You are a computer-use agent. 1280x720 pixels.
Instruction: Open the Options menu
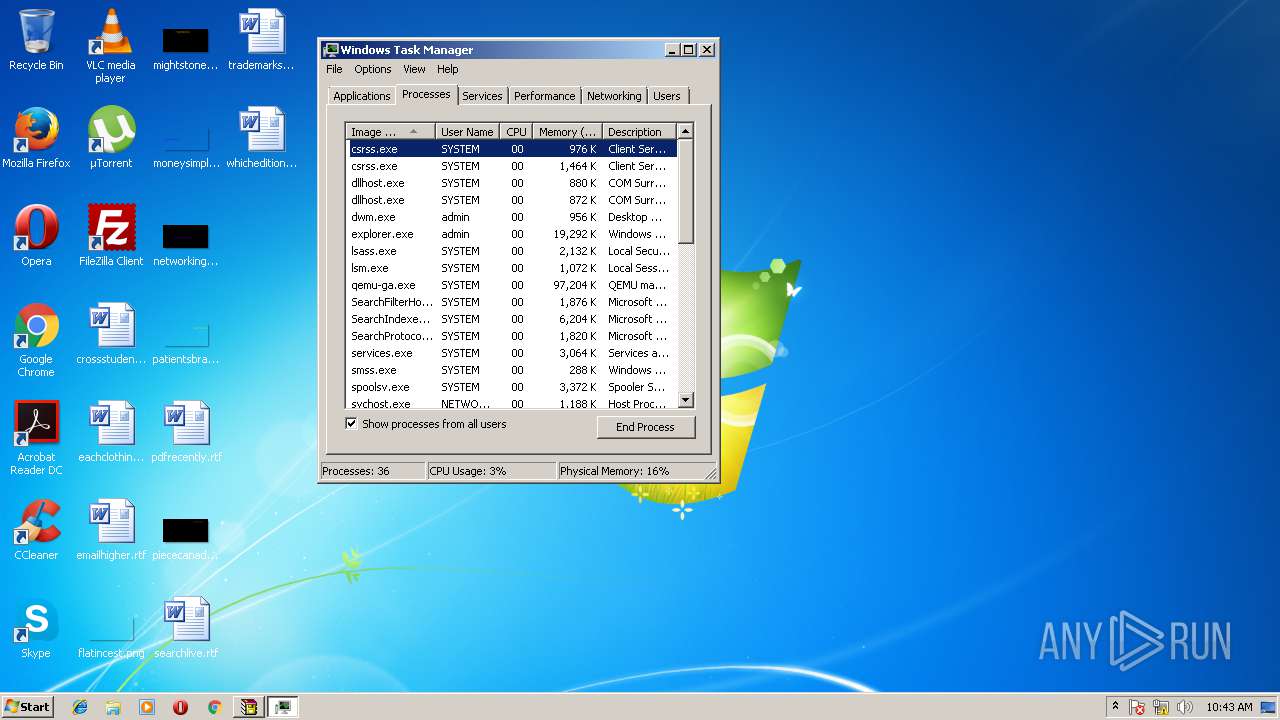pyautogui.click(x=373, y=69)
